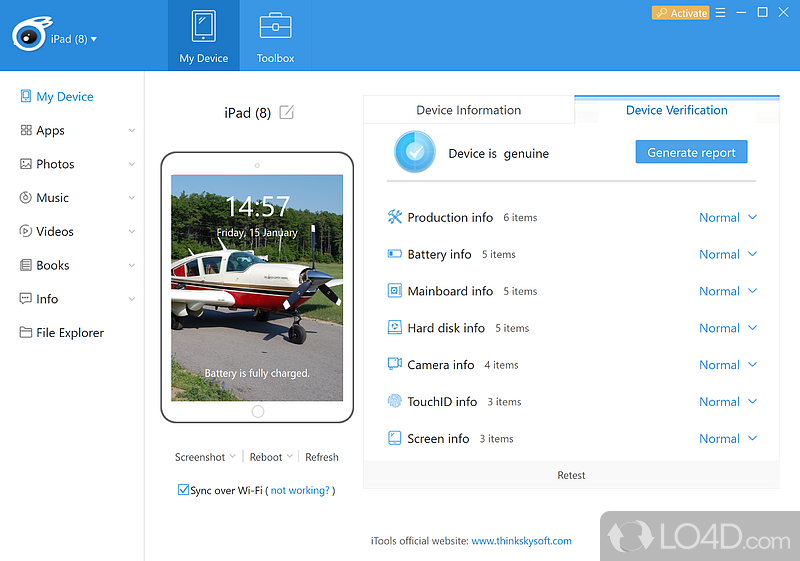Click the Photos picture icon in sidebar

coord(26,164)
